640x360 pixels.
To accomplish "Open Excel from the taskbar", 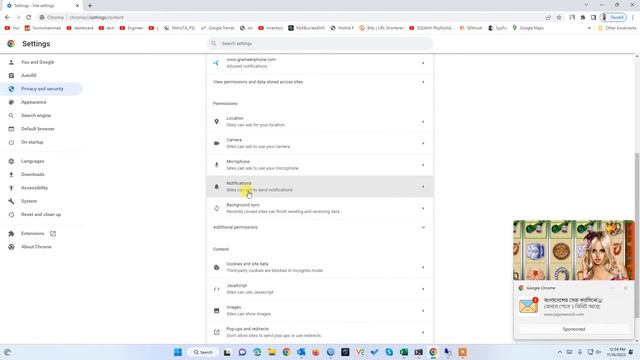I will tap(404, 352).
